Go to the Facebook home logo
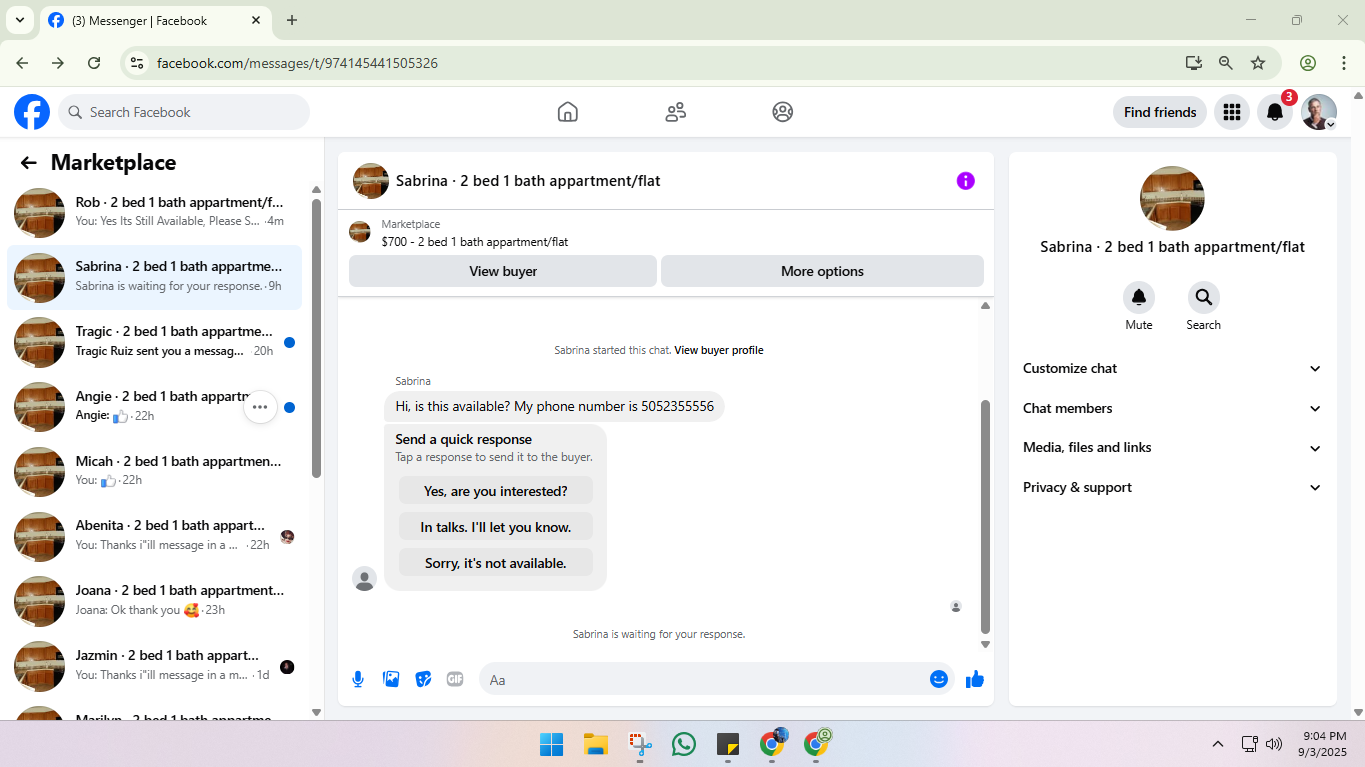 point(32,112)
